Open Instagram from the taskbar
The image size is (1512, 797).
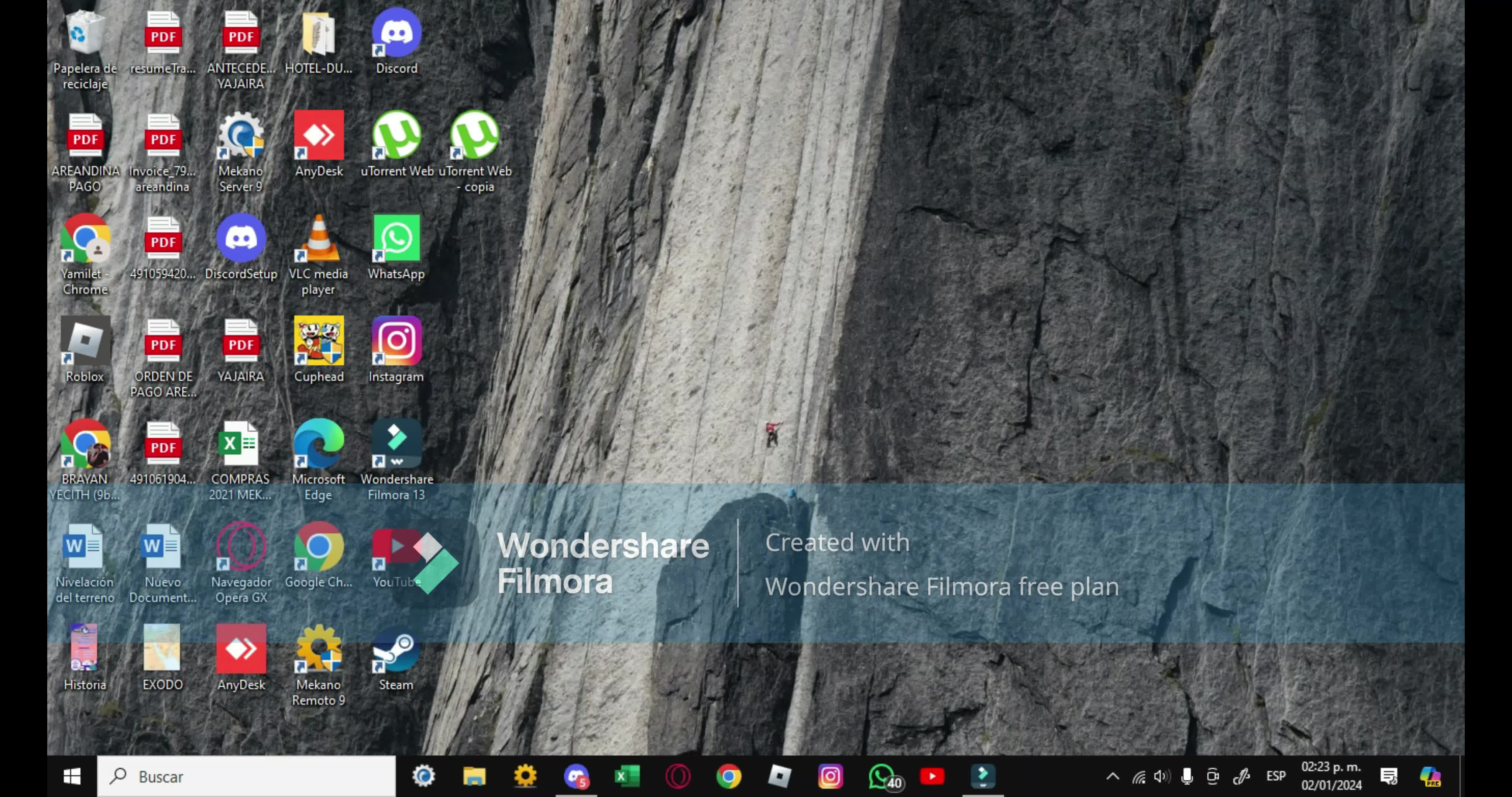click(831, 776)
